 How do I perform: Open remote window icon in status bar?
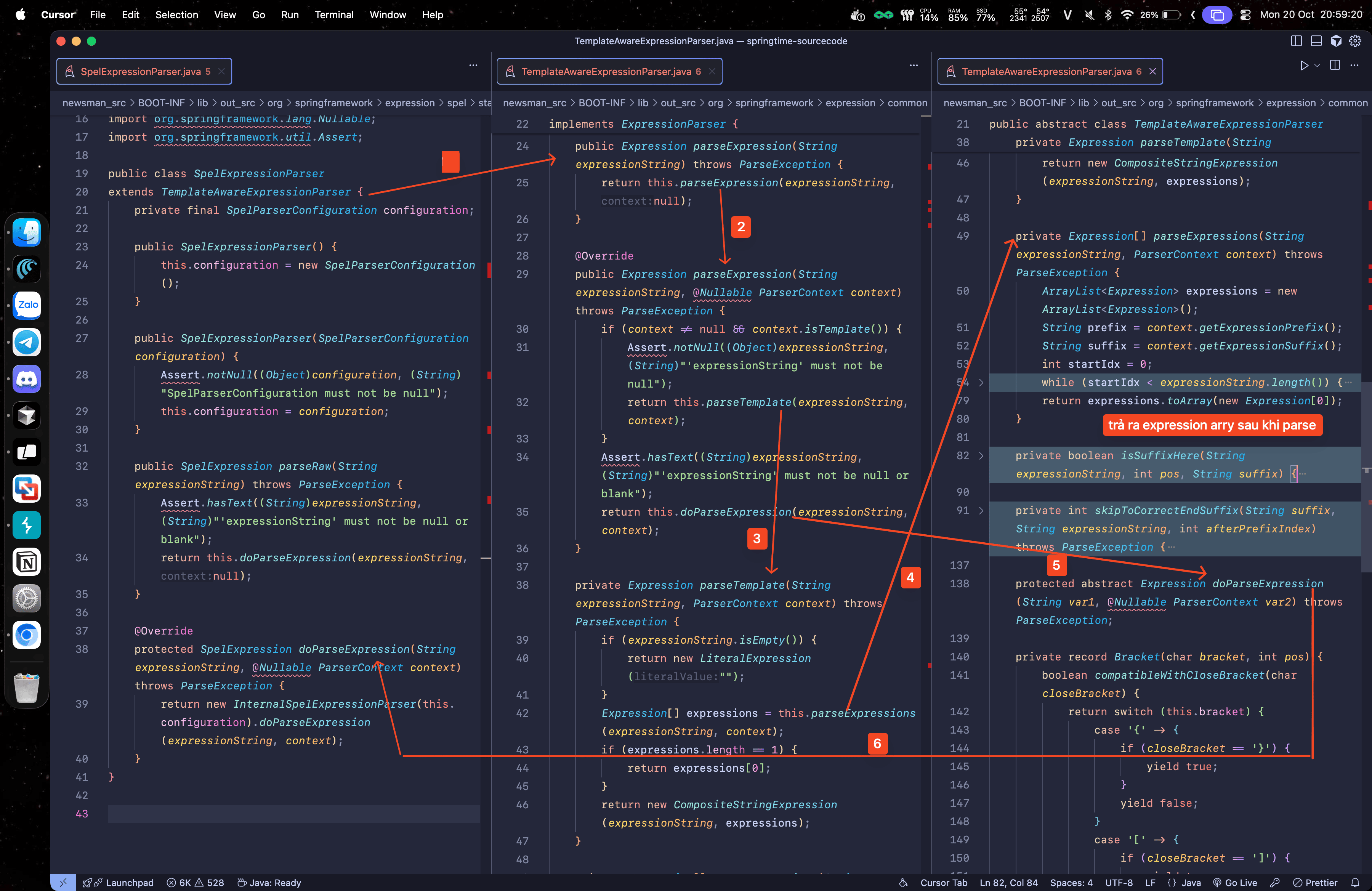tap(63, 882)
